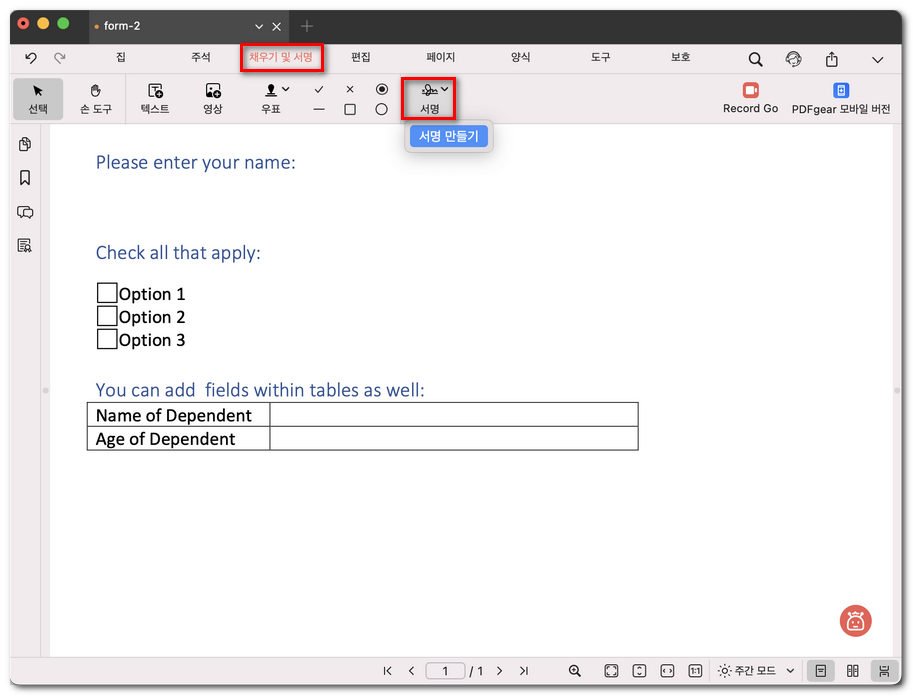Screen dimensions: 913x696
Task: Click the 서명 만들기 button
Action: 449,137
